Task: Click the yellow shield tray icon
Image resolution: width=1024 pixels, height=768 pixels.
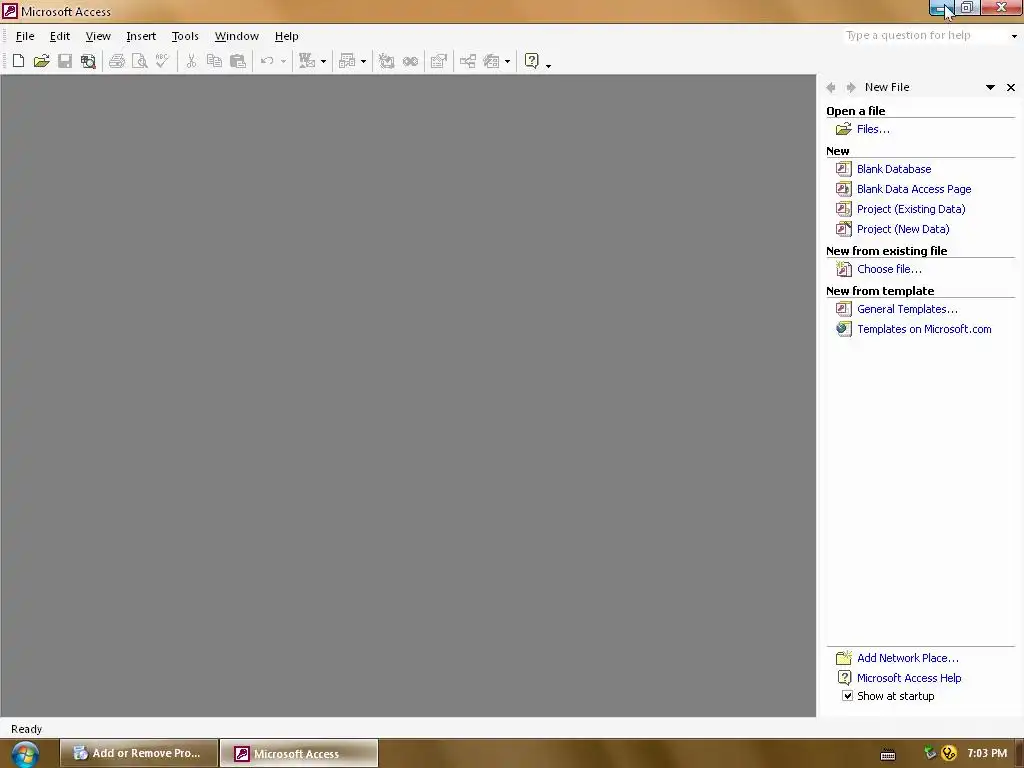Action: [x=949, y=754]
